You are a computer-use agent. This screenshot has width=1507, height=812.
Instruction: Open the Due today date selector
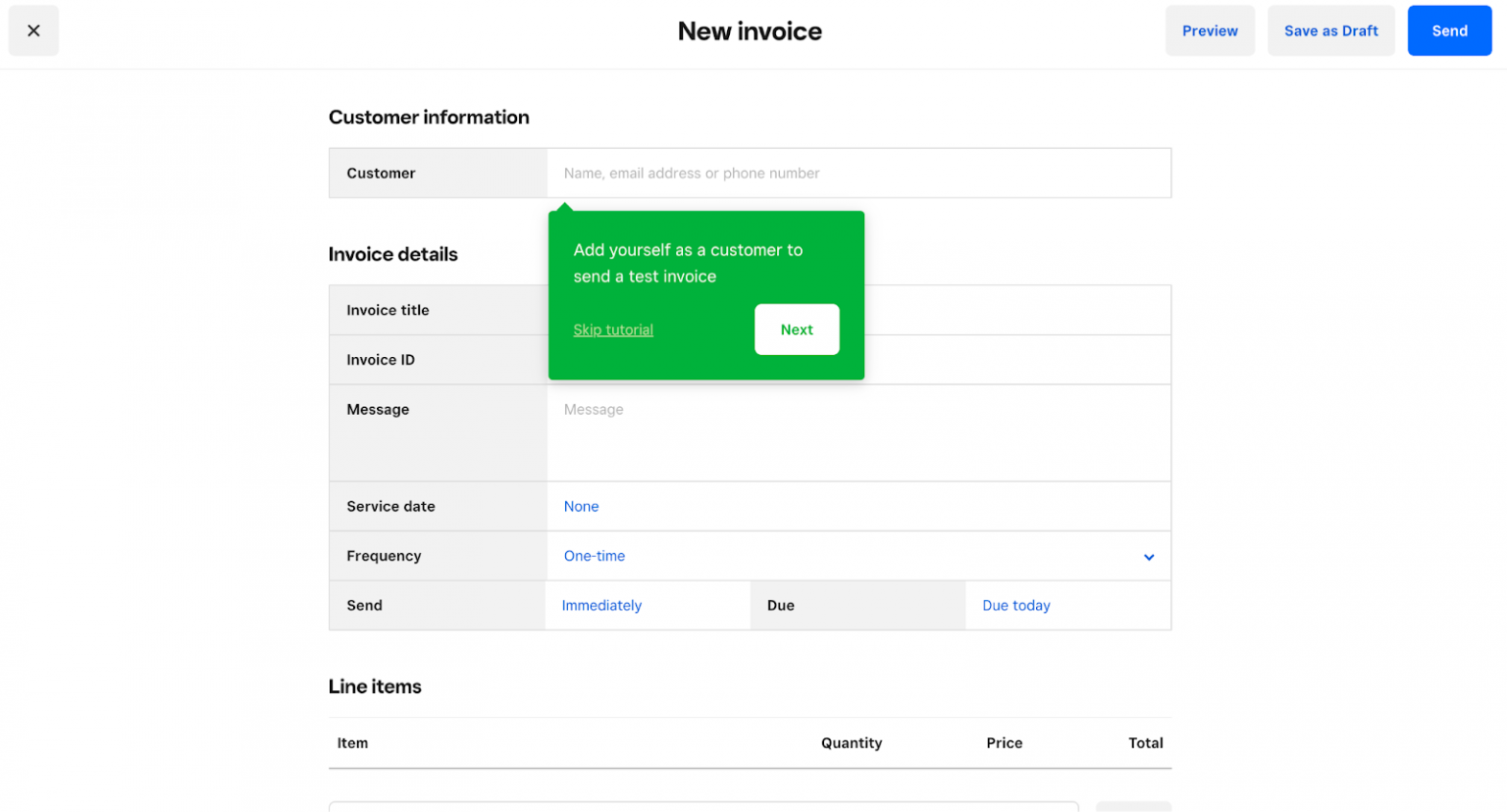[1015, 606]
